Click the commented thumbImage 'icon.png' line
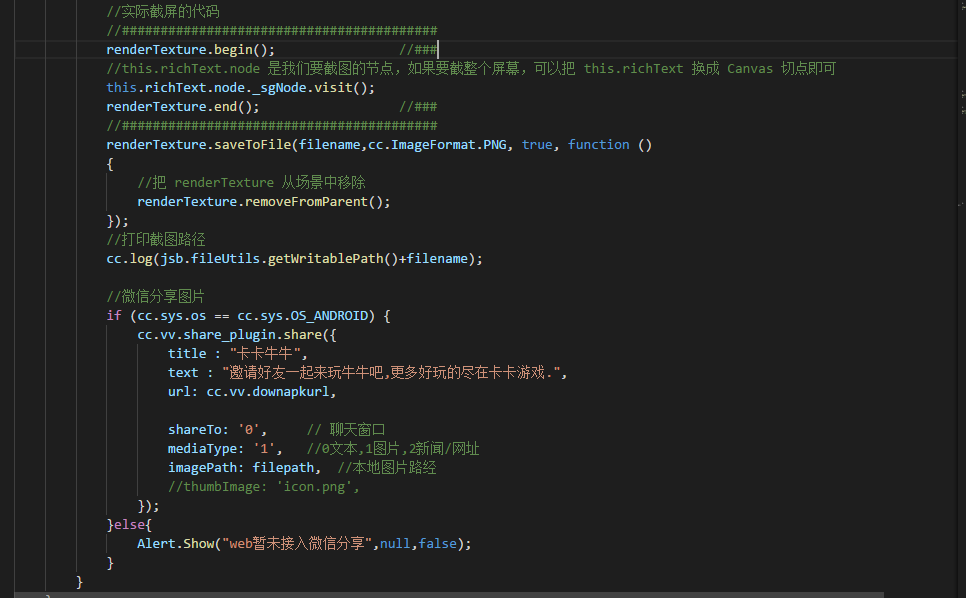 [264, 487]
